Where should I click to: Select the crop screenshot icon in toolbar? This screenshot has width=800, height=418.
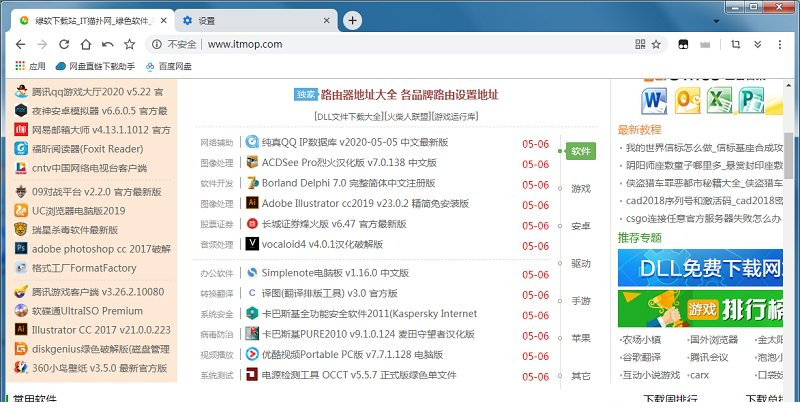tap(736, 44)
